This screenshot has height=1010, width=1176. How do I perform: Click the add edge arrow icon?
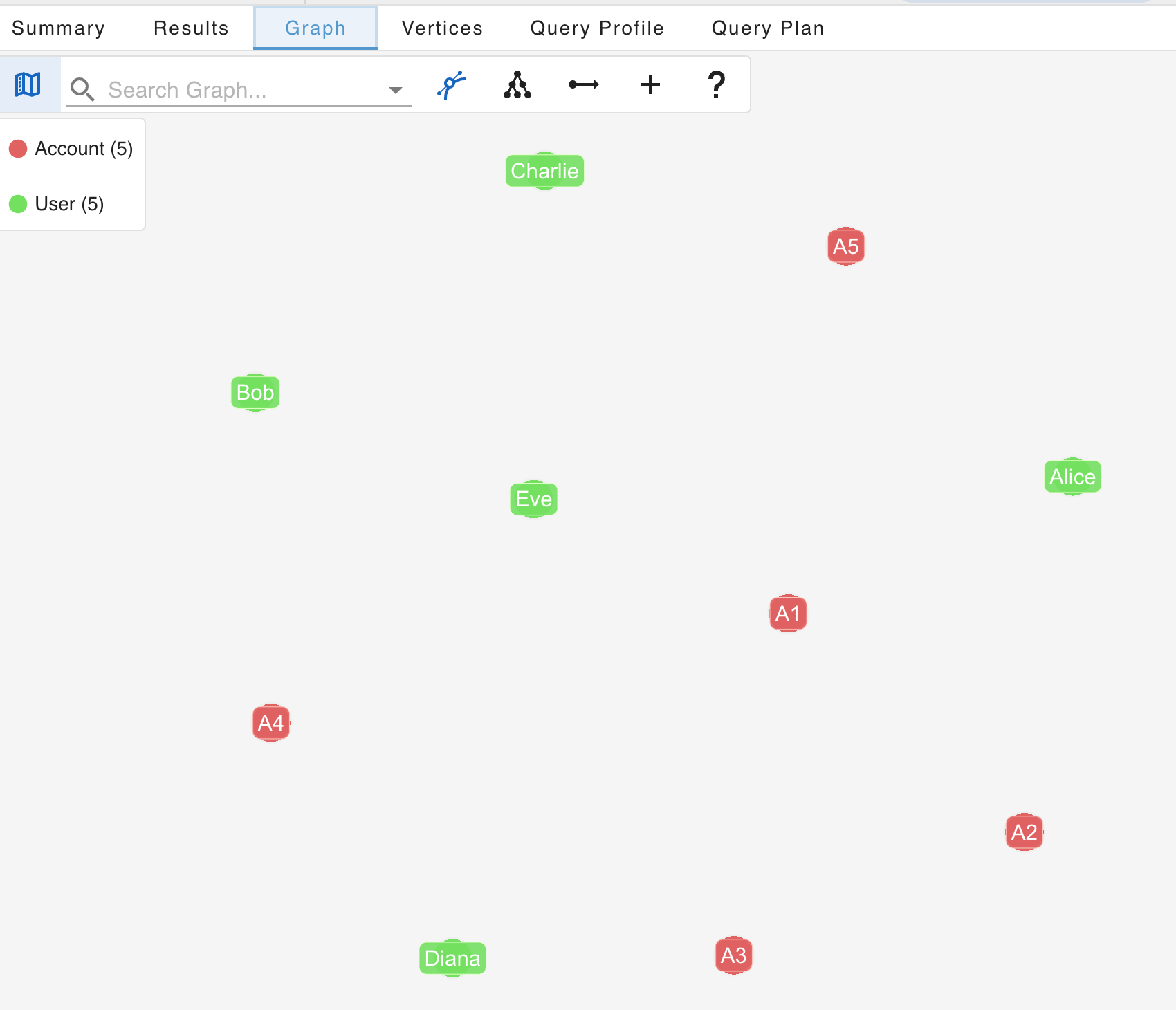click(x=583, y=84)
